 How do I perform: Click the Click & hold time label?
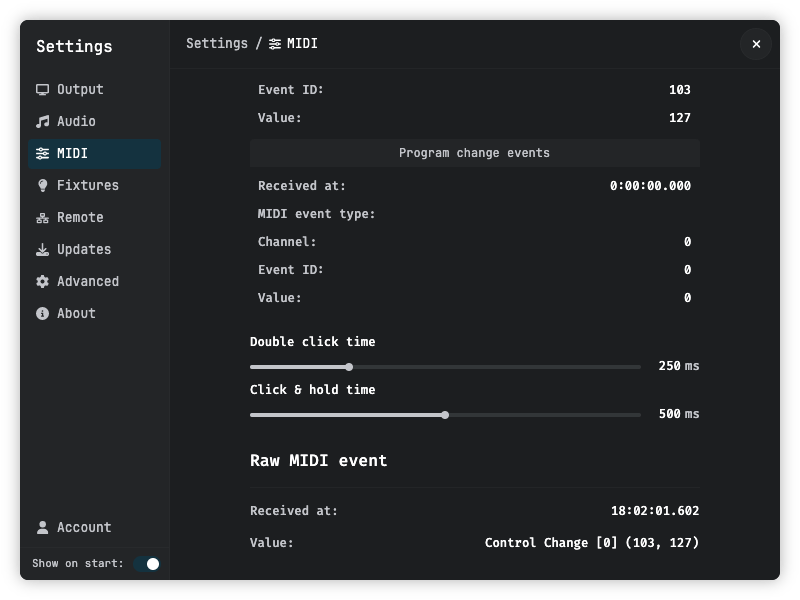(312, 390)
